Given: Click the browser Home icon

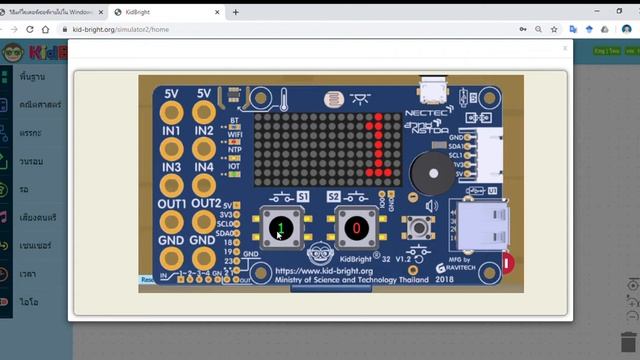Looking at the screenshot, I should coord(45,29).
